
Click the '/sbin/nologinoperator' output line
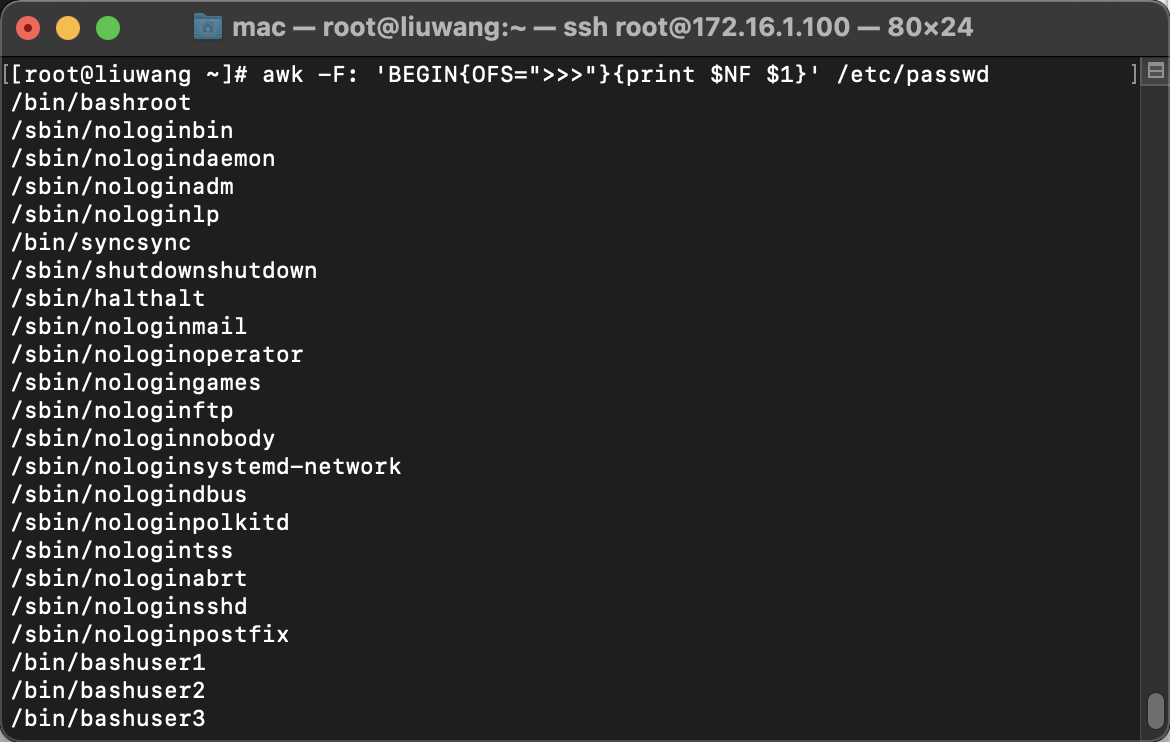(x=157, y=355)
